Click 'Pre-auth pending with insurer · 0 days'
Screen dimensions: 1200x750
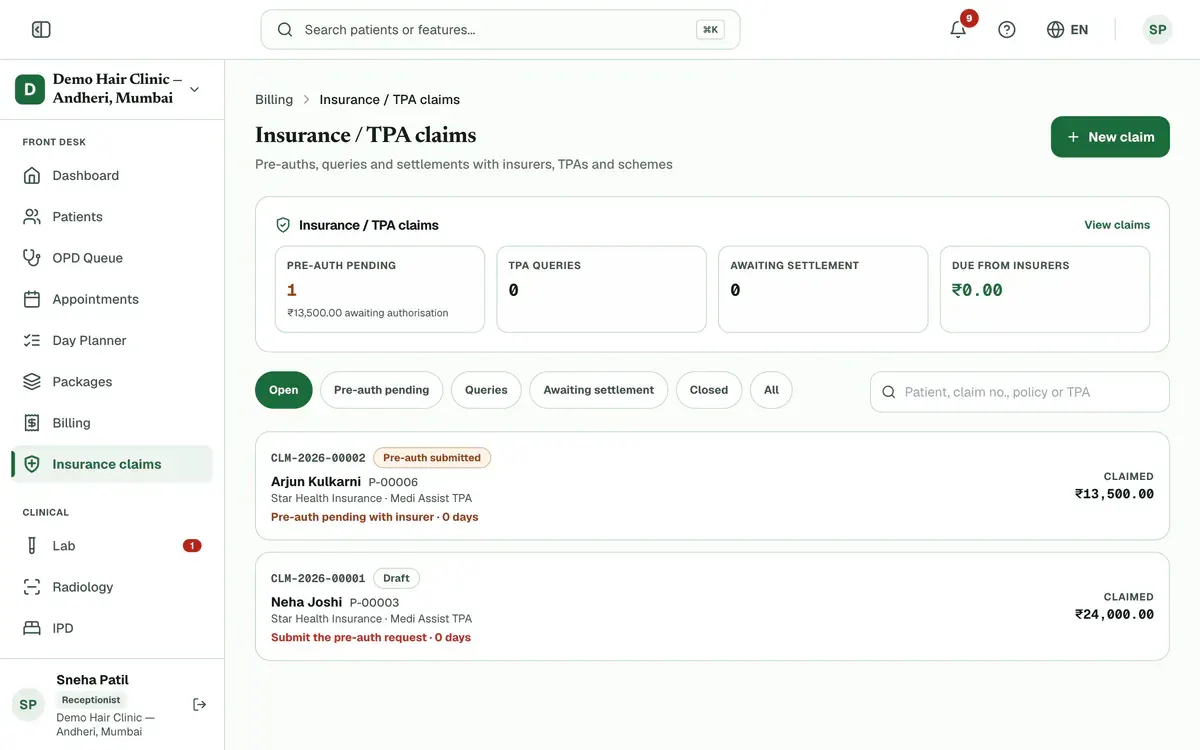(x=375, y=517)
